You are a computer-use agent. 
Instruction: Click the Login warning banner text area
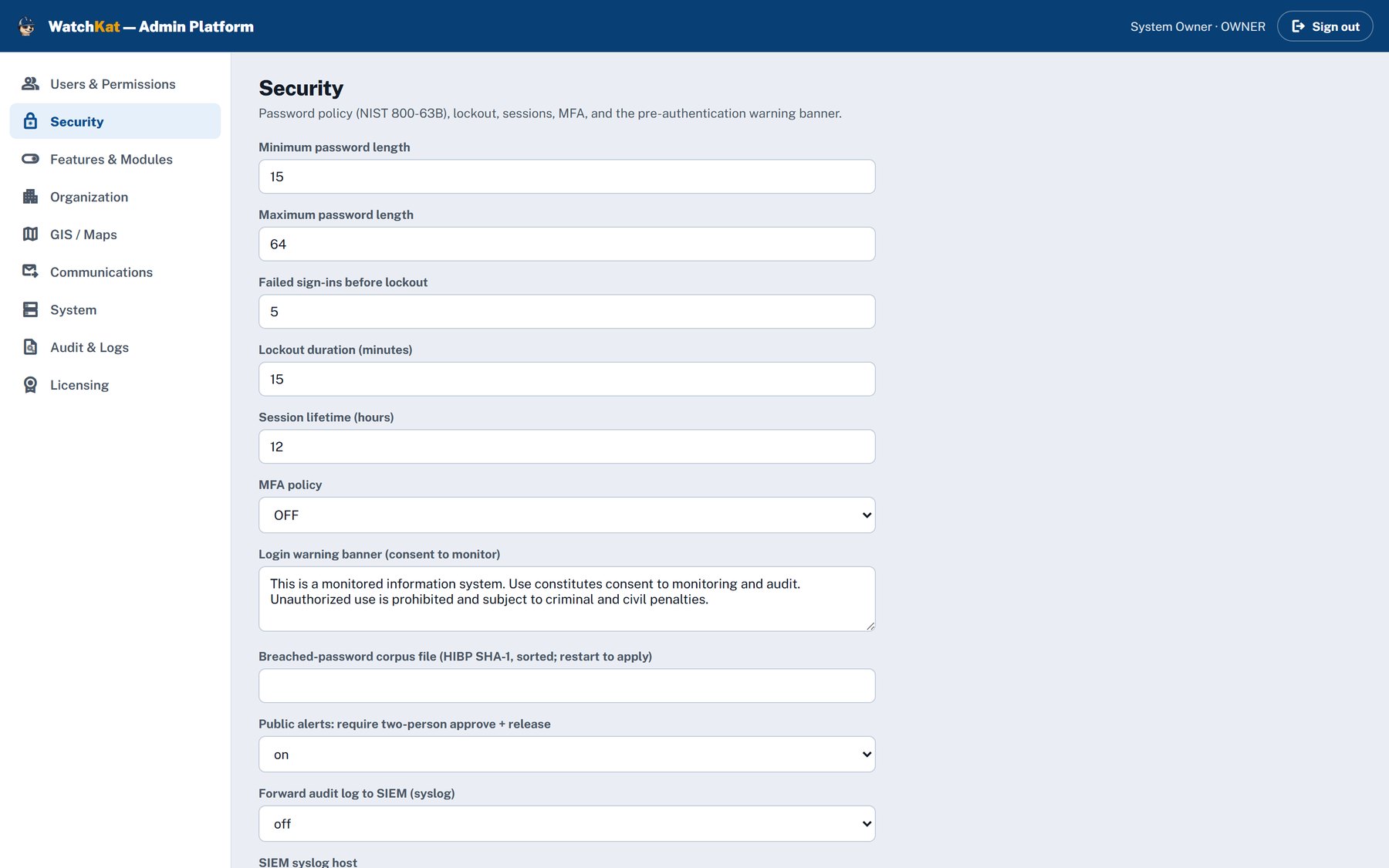(566, 599)
